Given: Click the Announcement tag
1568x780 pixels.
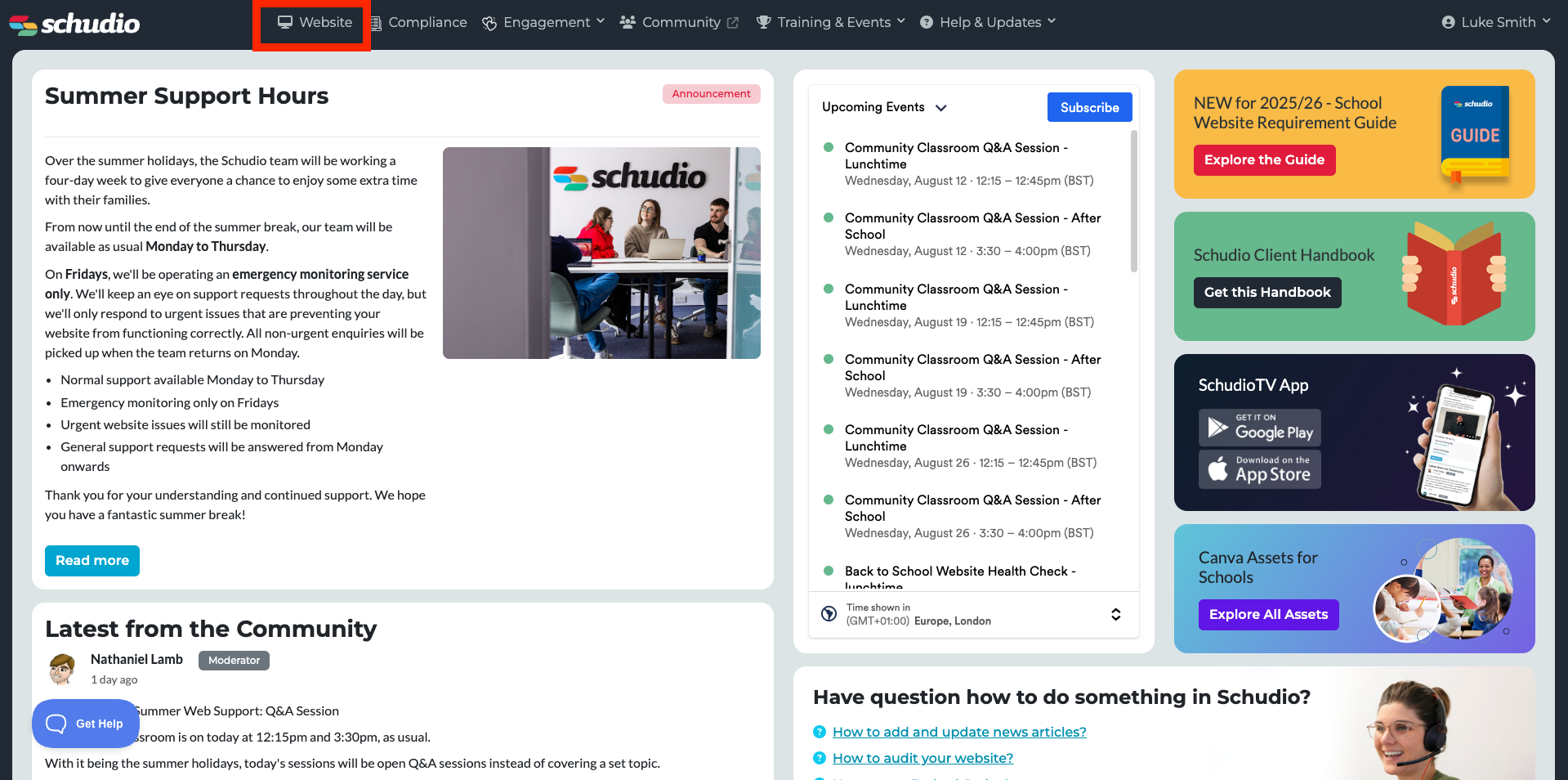Looking at the screenshot, I should (x=711, y=94).
